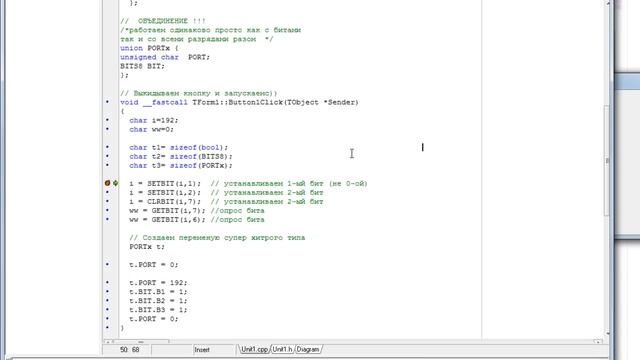Viewport: 640px width, 360px height.
Task: Place cursor on line BITS8 BIT;
Action: tap(142, 66)
